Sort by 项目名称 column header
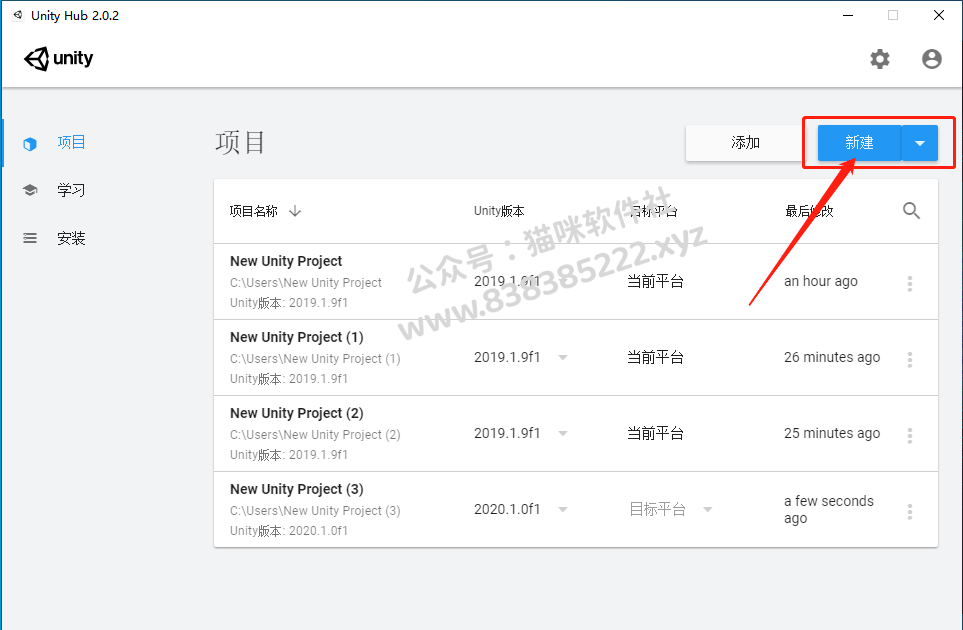 [254, 211]
